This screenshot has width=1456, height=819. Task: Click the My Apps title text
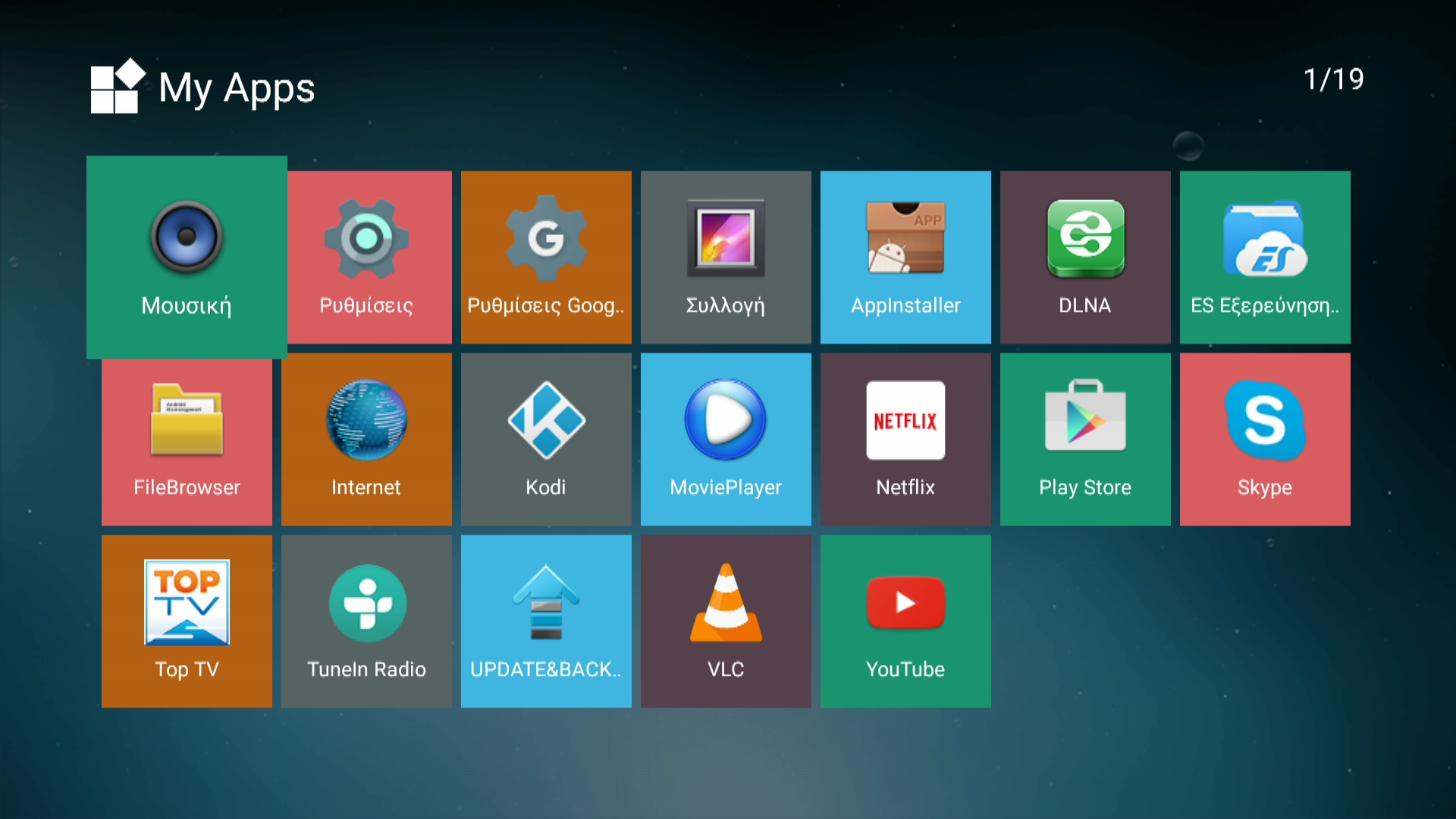[x=237, y=88]
